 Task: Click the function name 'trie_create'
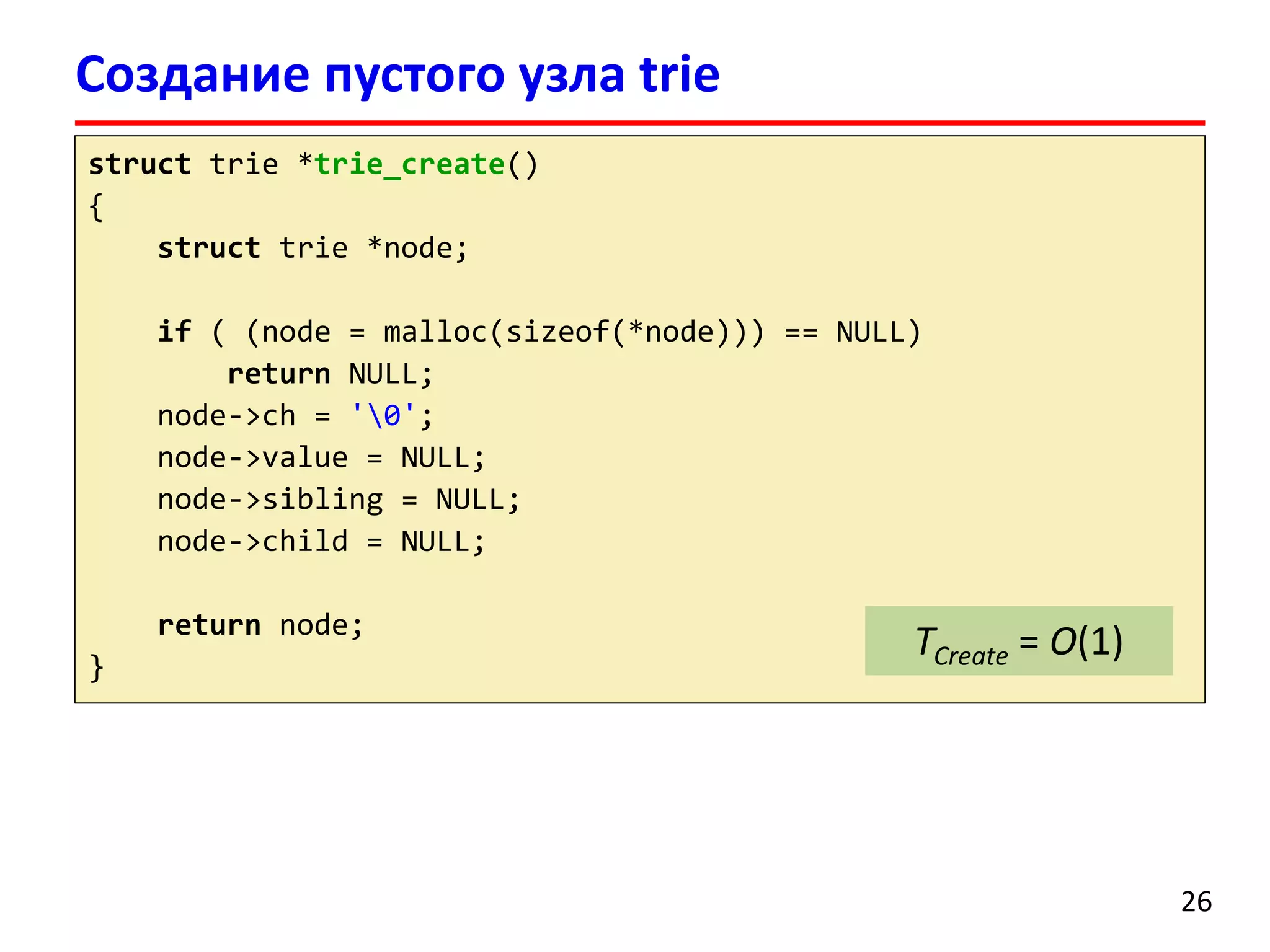click(x=409, y=165)
